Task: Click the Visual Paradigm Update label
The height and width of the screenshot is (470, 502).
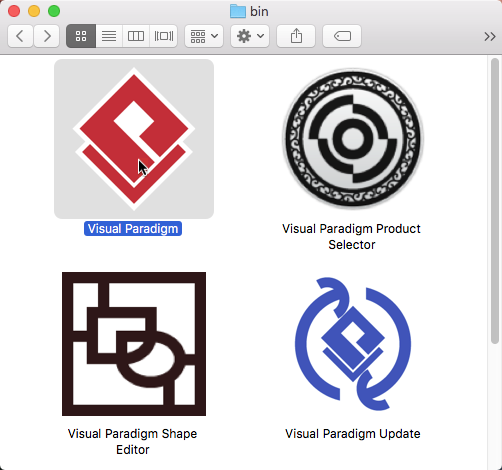Action: click(x=353, y=434)
